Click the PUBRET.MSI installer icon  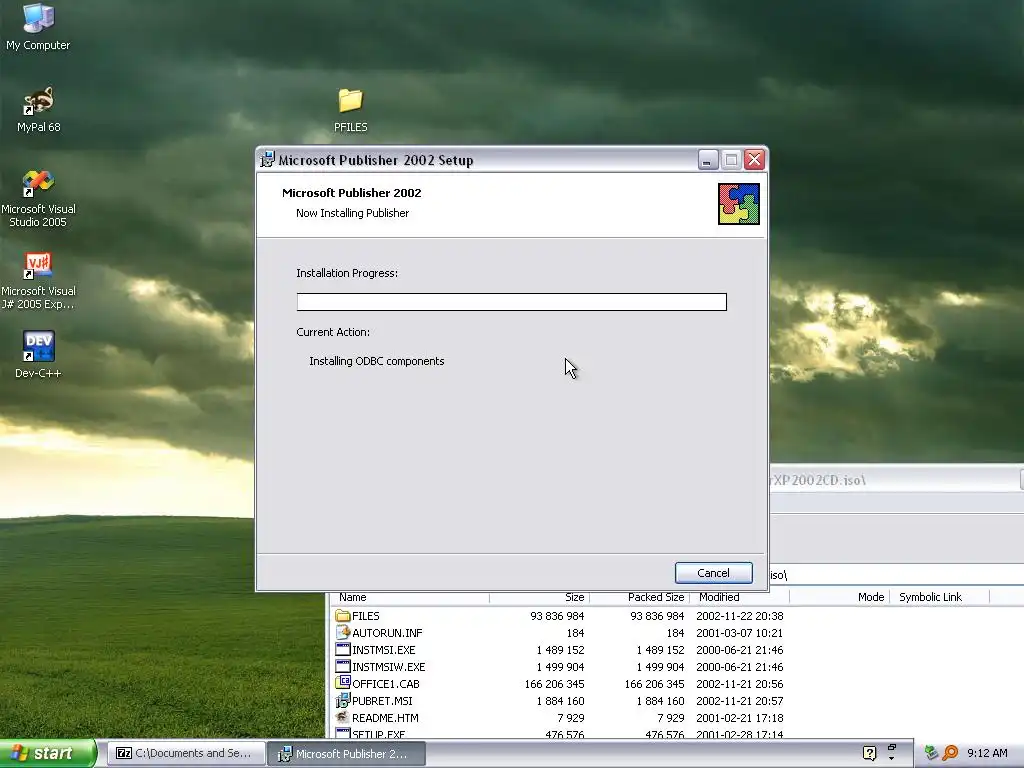pos(343,701)
